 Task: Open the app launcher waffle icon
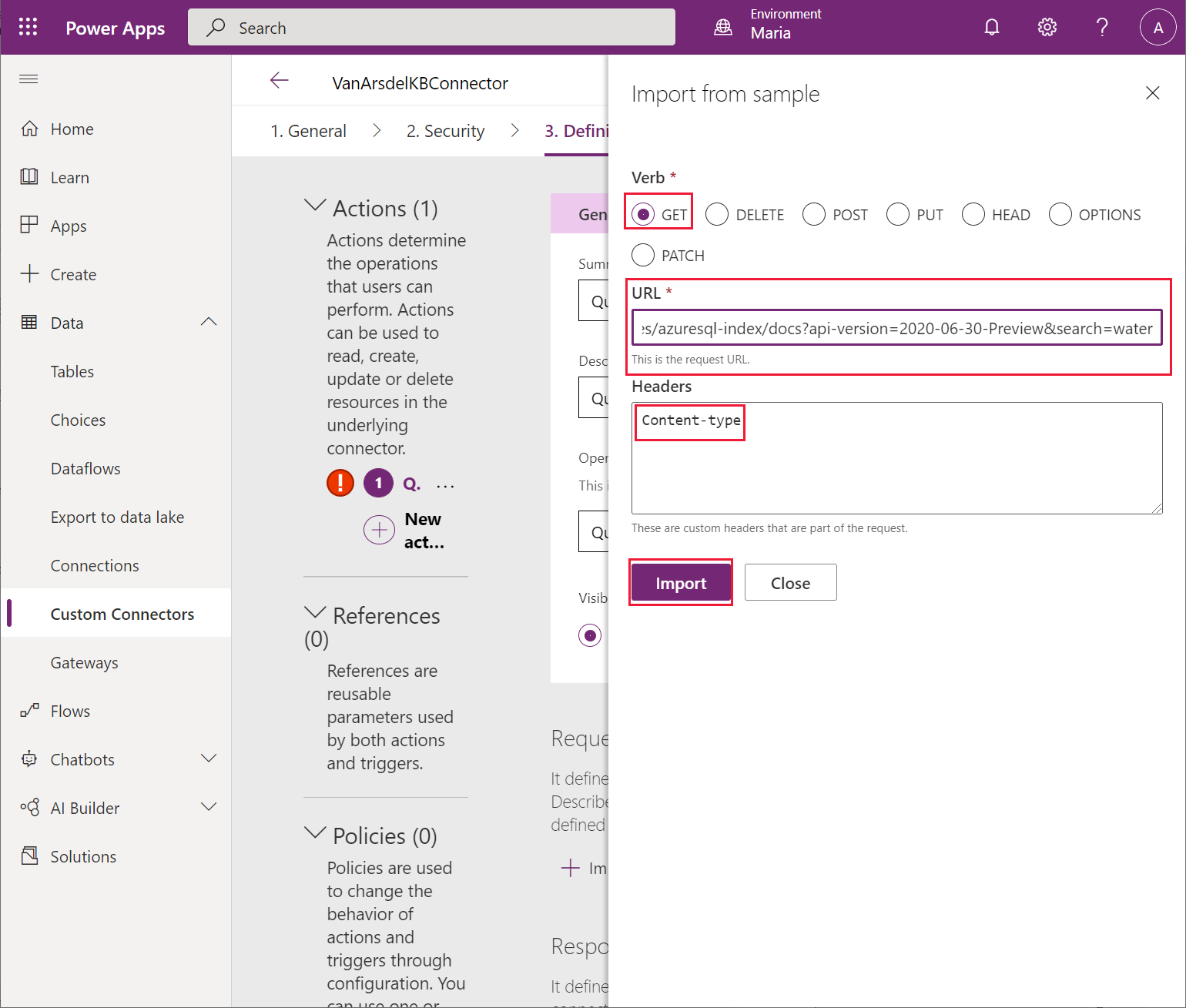click(x=28, y=27)
